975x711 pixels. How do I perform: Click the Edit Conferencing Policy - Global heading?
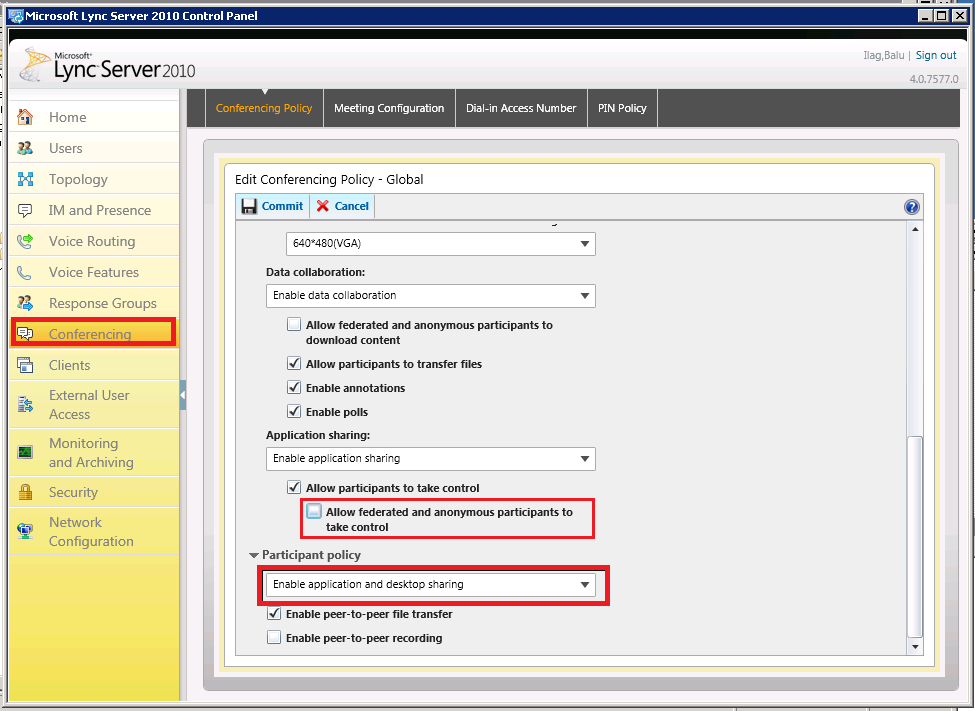329,180
